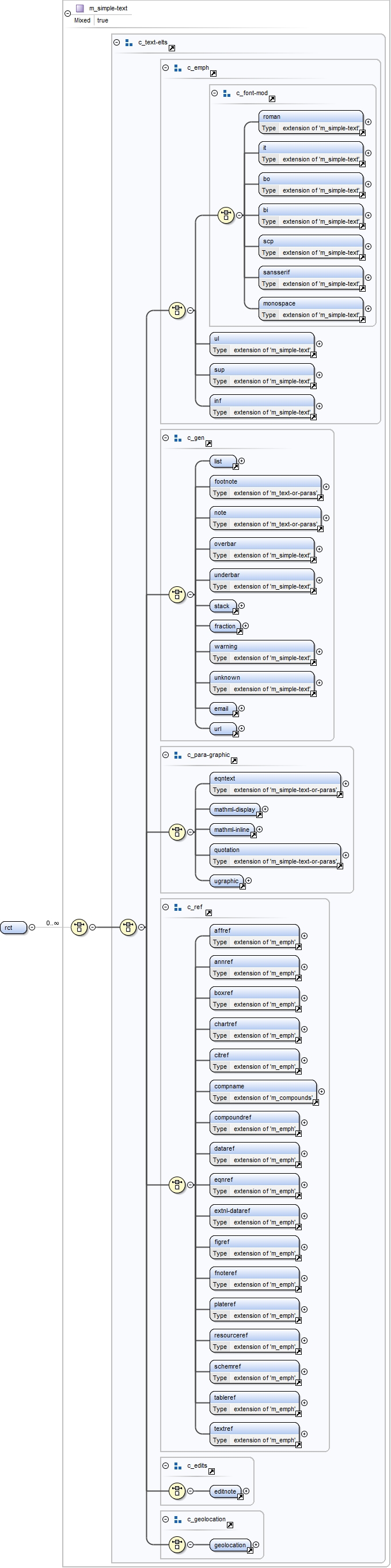Viewport: 391px width, 1568px height.
Task: Expand the footnote element
Action: 326,487
